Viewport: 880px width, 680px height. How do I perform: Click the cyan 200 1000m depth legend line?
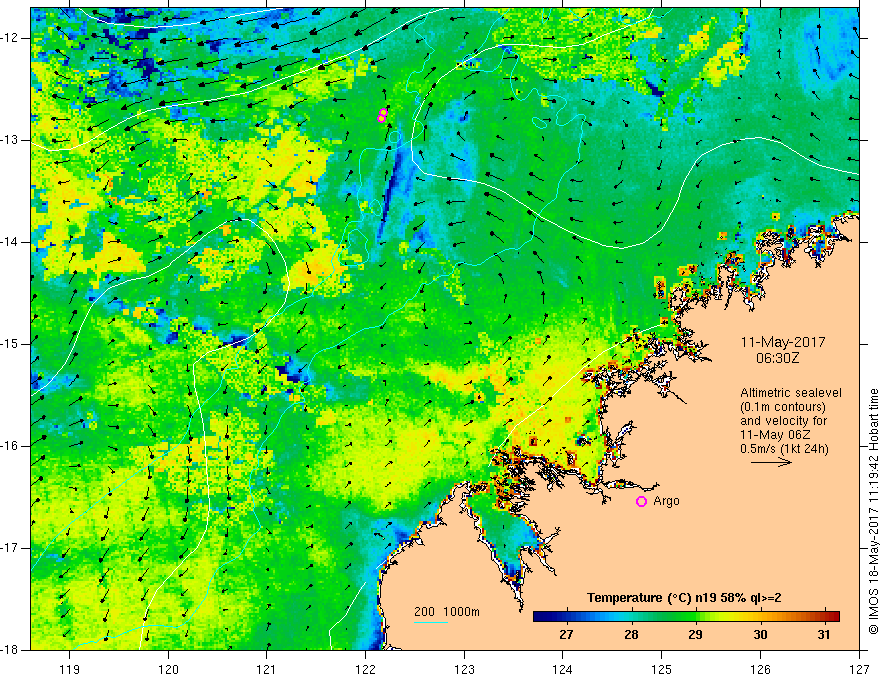click(431, 622)
